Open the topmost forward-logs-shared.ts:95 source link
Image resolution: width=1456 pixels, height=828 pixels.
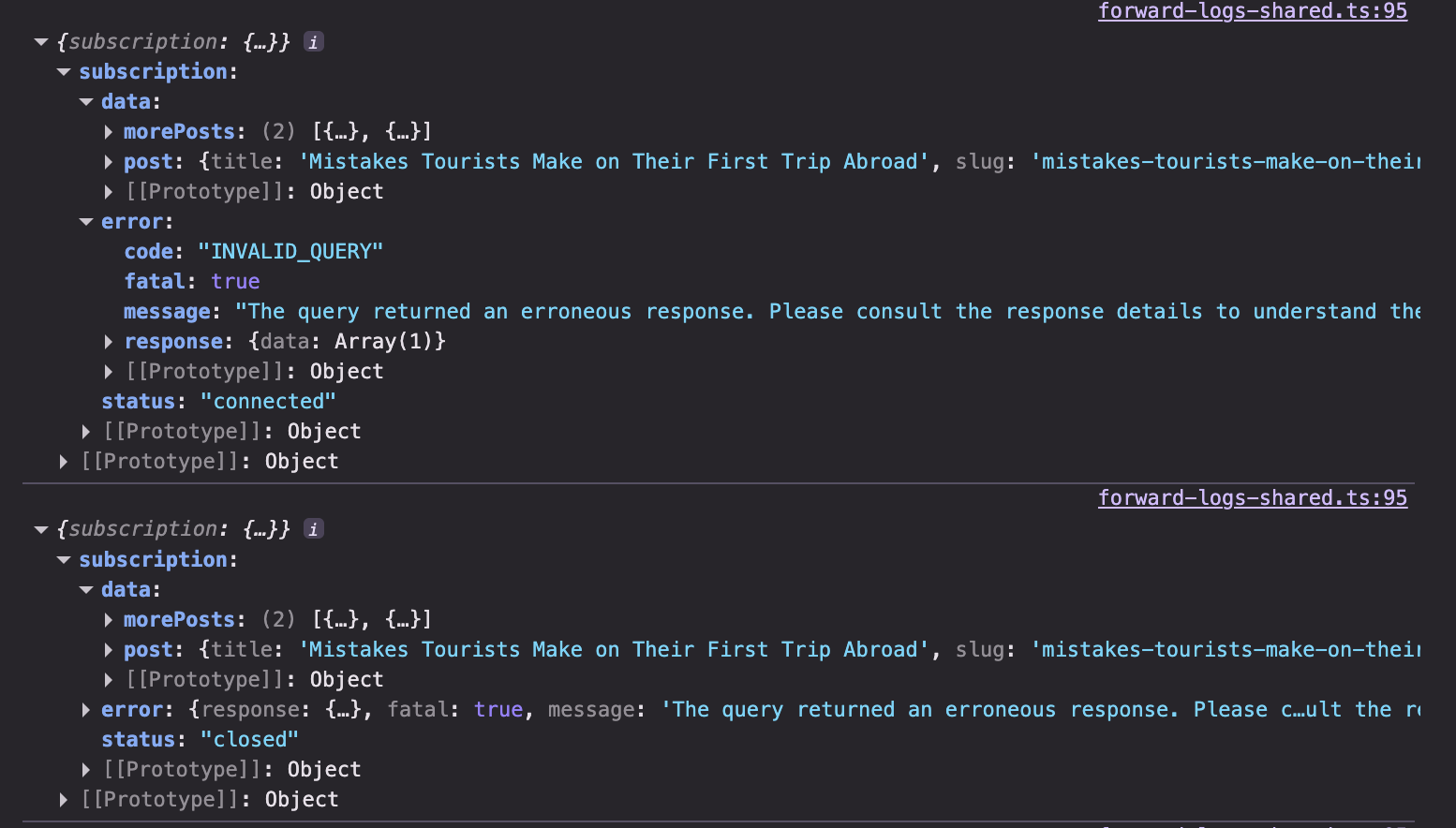(1252, 11)
